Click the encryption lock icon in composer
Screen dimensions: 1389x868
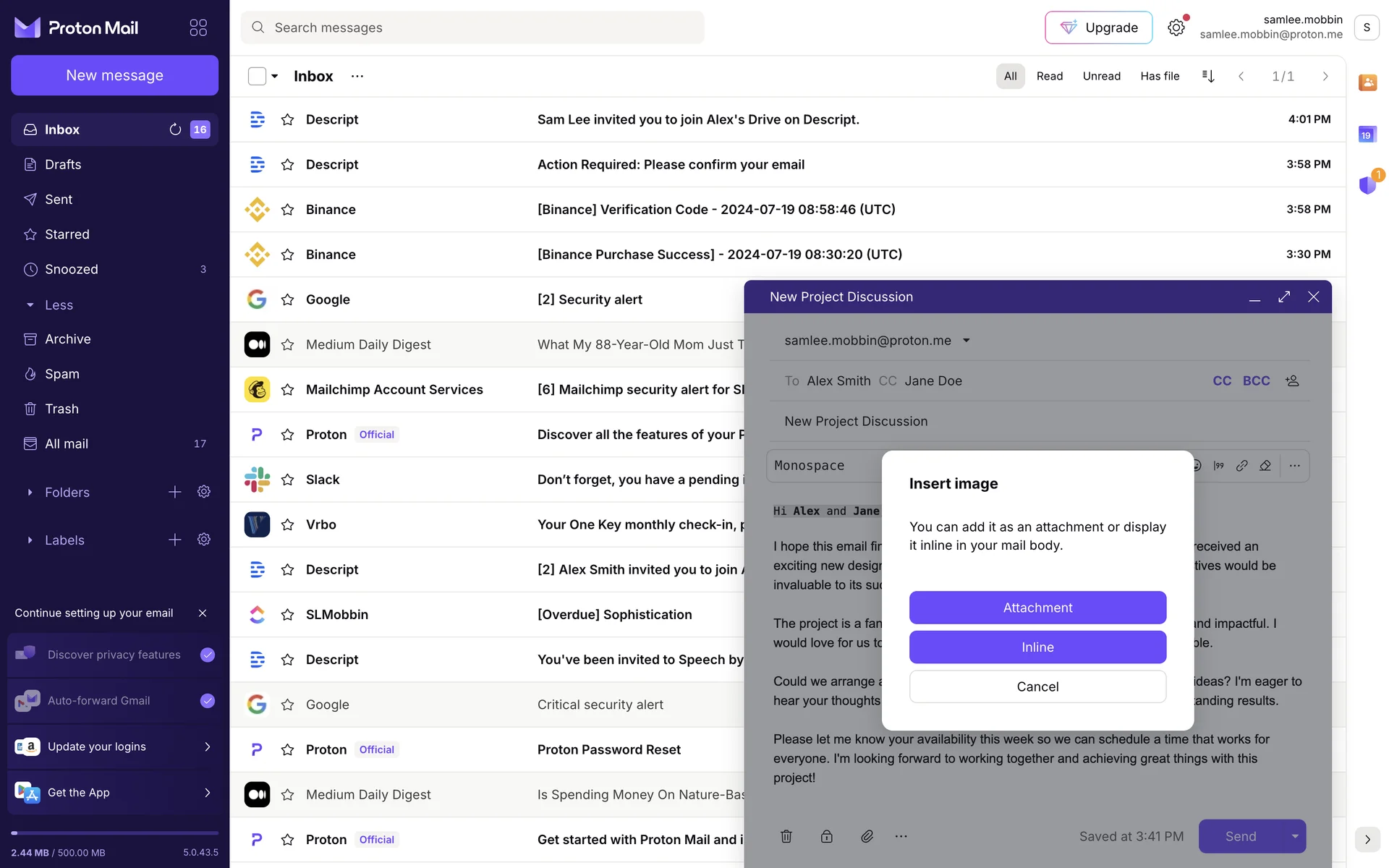click(x=826, y=836)
